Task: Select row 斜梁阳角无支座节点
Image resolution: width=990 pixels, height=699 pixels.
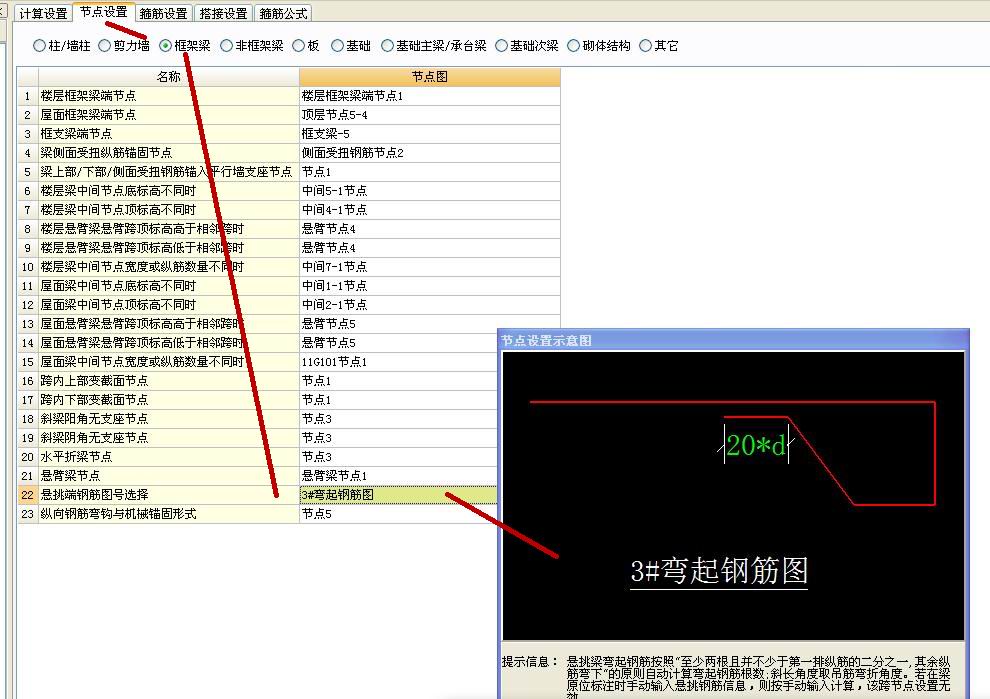Action: pos(169,419)
